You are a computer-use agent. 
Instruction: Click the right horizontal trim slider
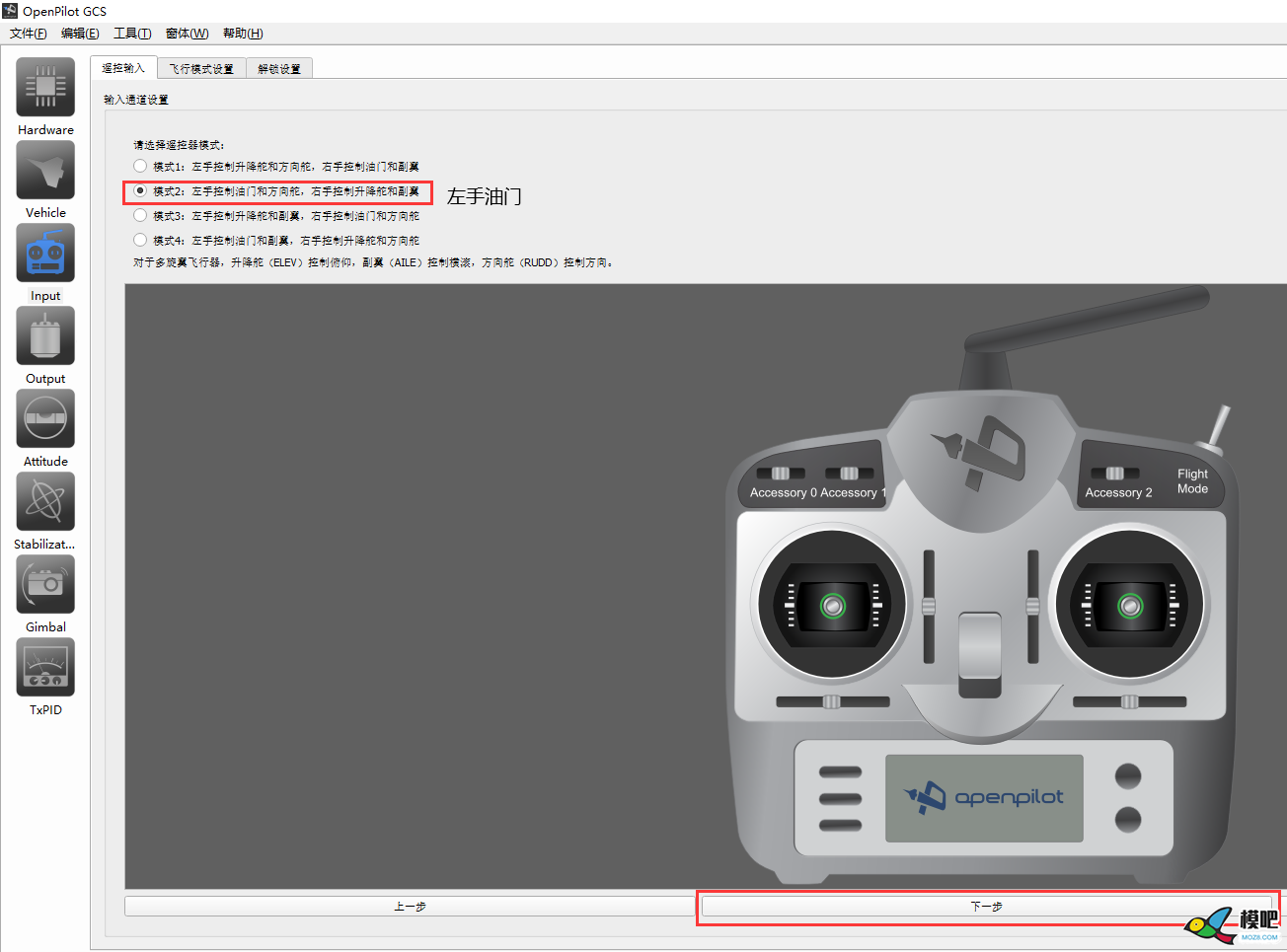tap(1129, 701)
